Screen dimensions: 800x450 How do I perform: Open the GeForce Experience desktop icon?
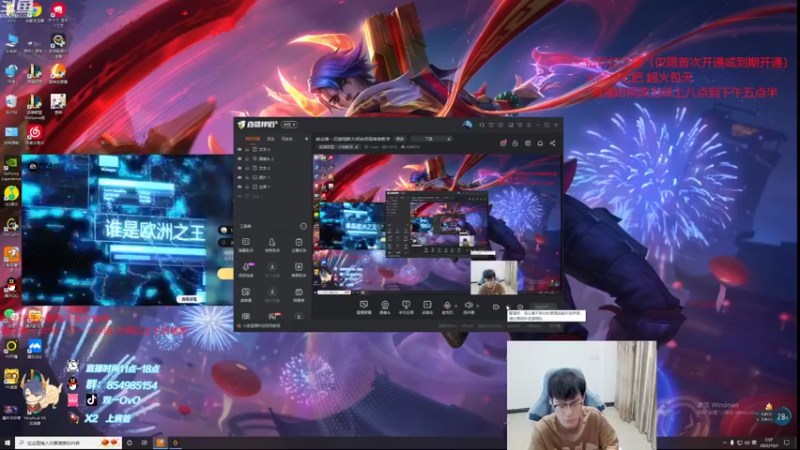pos(11,168)
